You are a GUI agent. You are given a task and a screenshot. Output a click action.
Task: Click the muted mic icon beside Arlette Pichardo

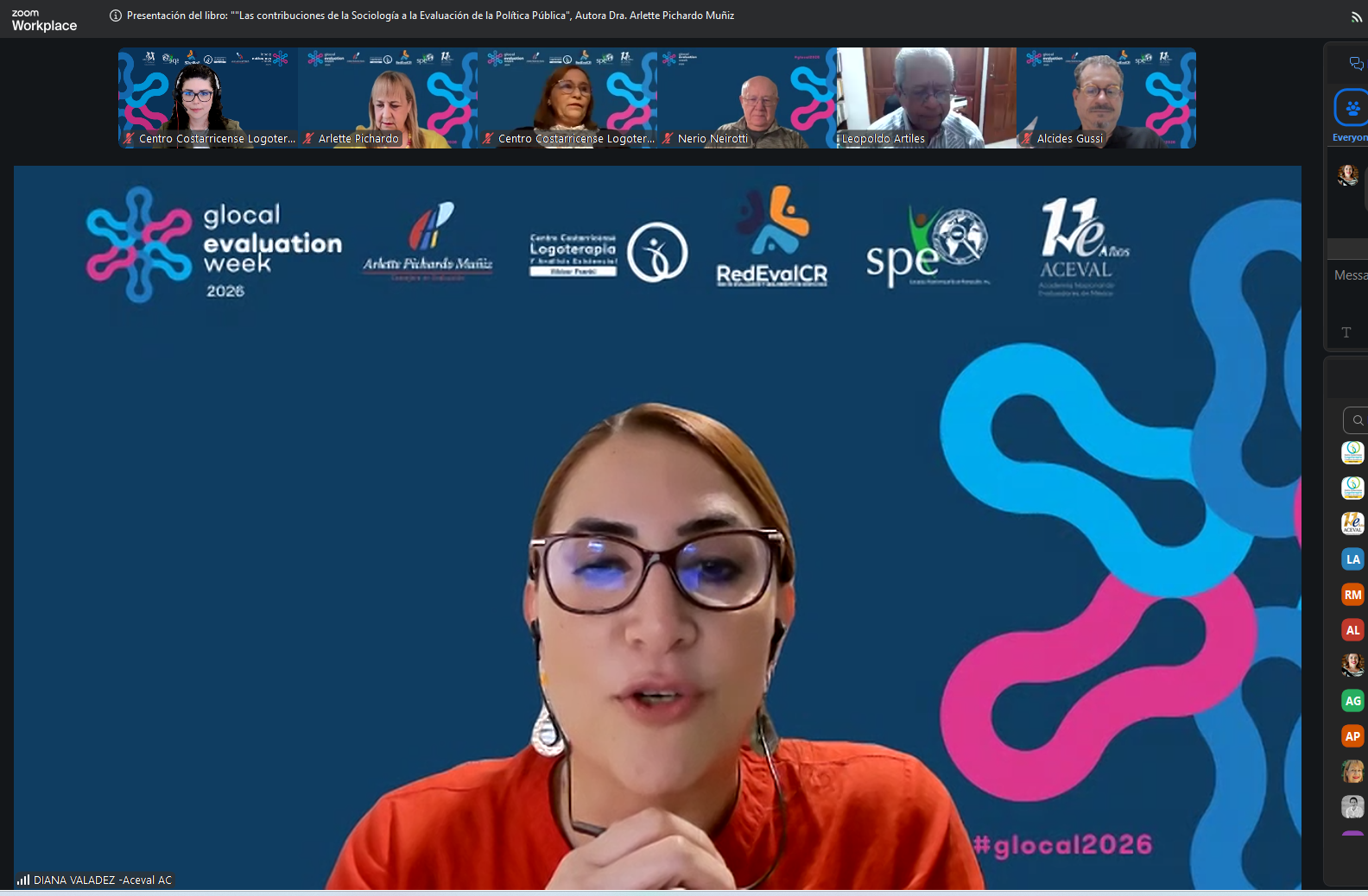(308, 138)
